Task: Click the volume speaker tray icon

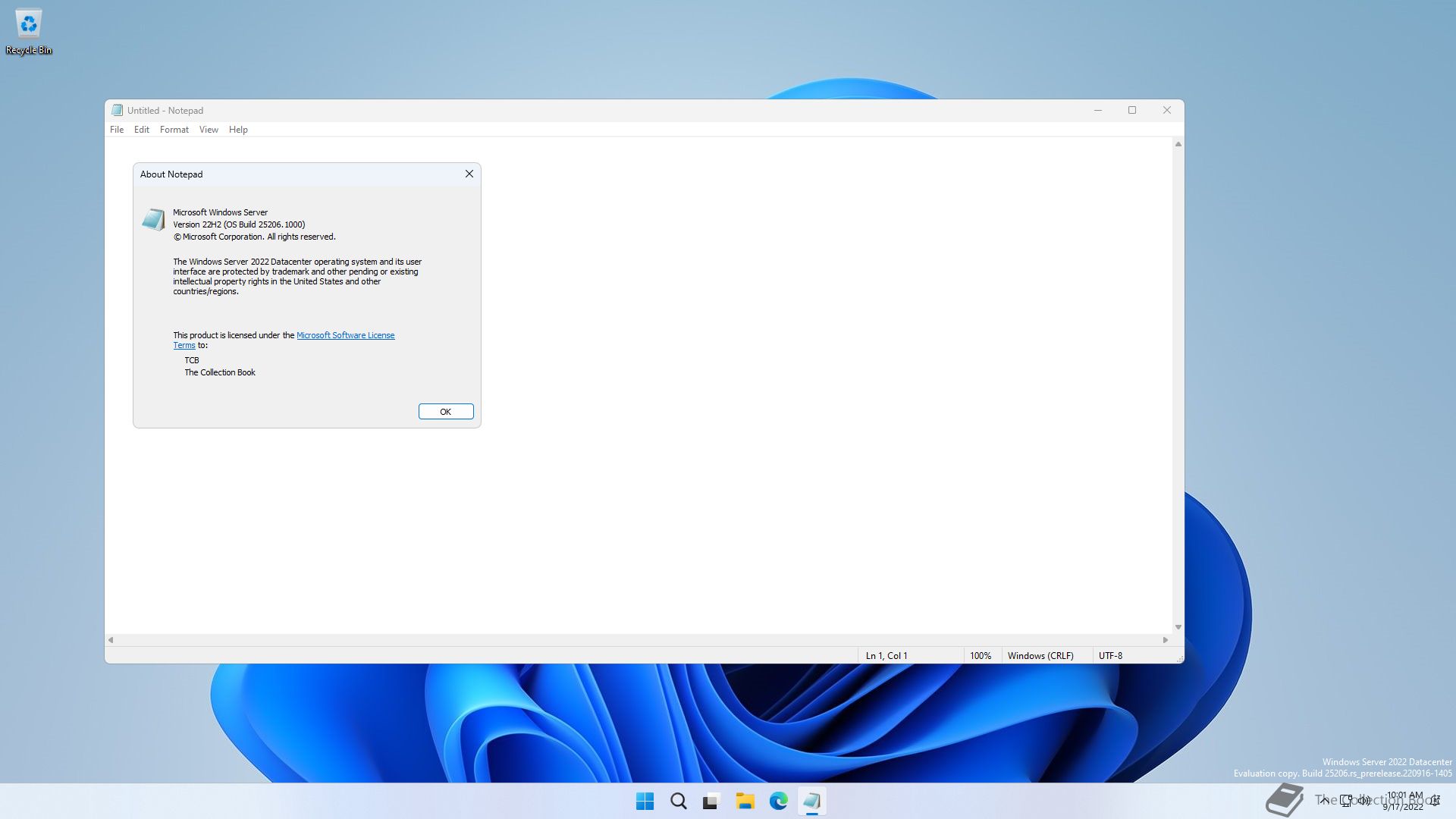Action: click(x=1364, y=800)
